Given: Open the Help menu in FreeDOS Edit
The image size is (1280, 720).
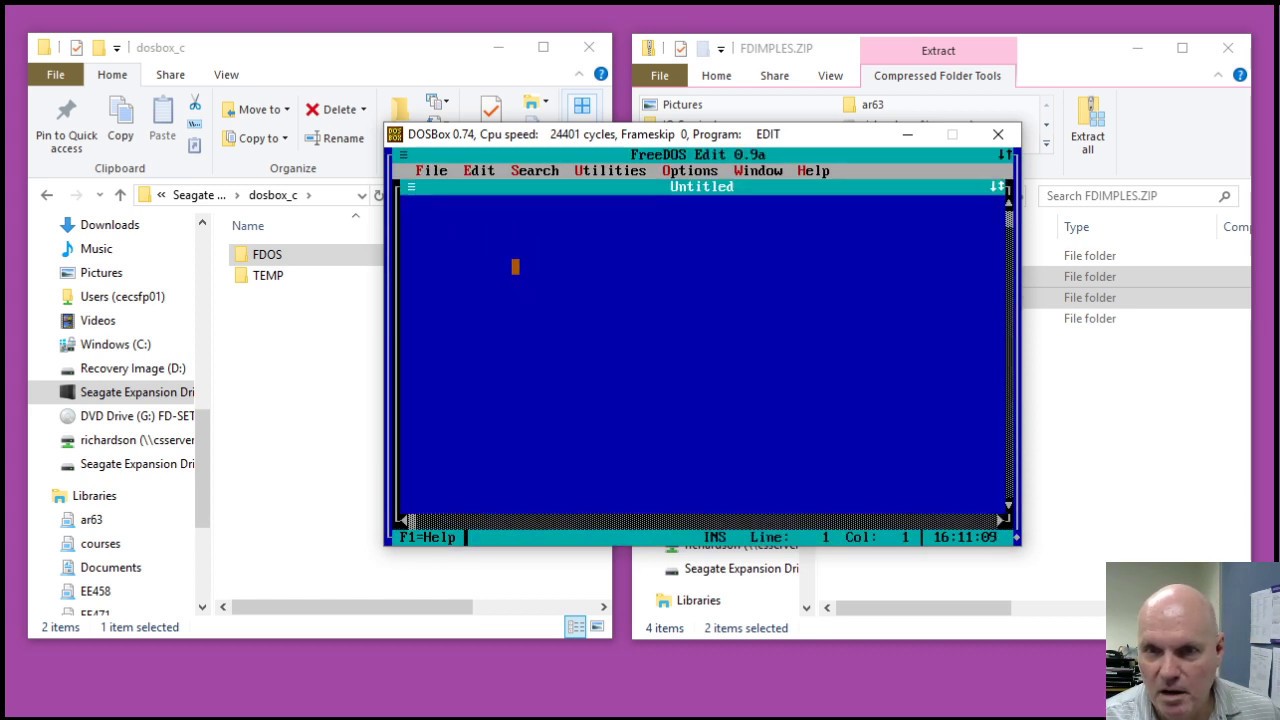Looking at the screenshot, I should [x=813, y=171].
